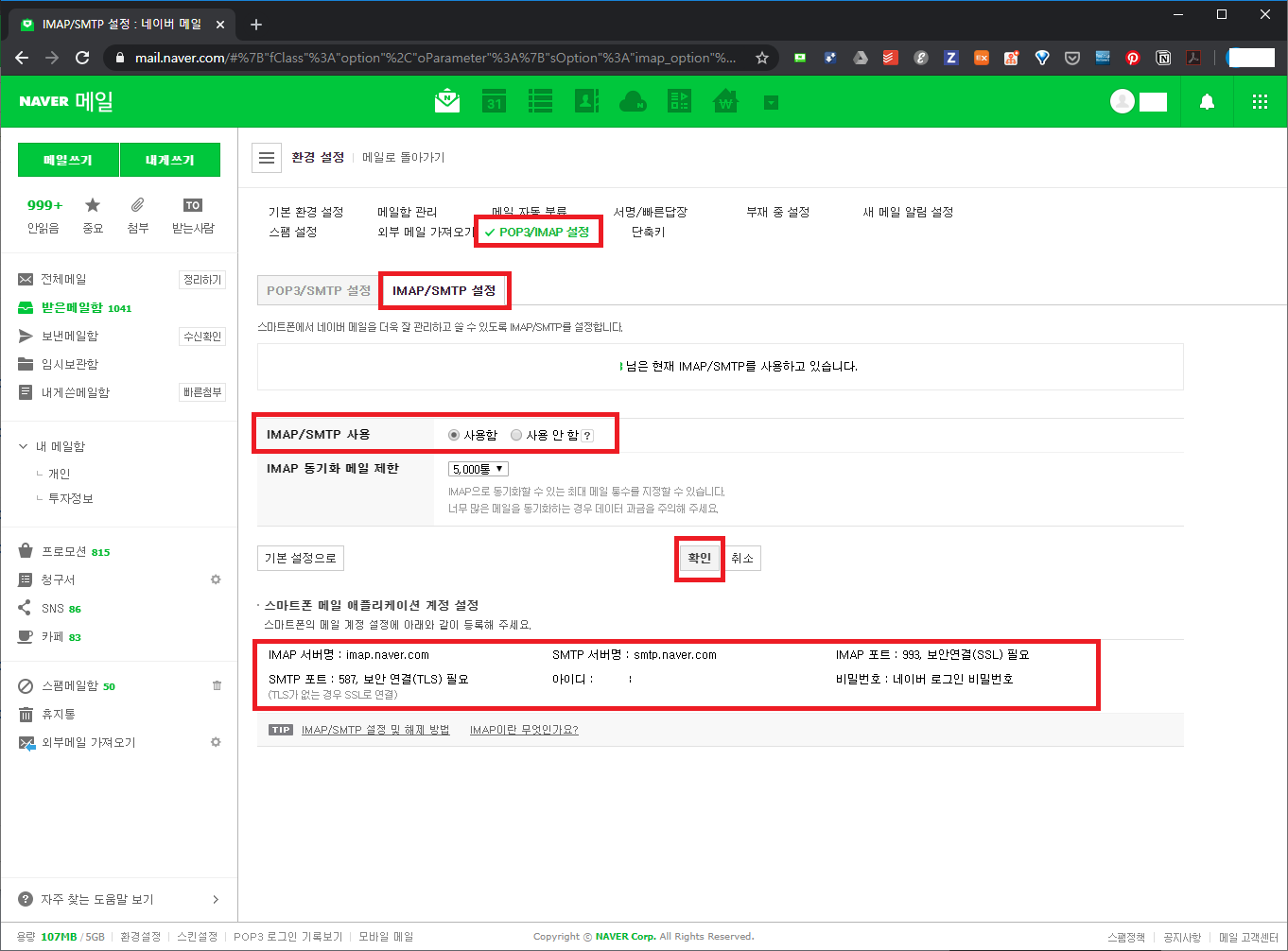This screenshot has height=951, width=1288.
Task: Click the 메일쓰기 compose button
Action: (x=68, y=160)
